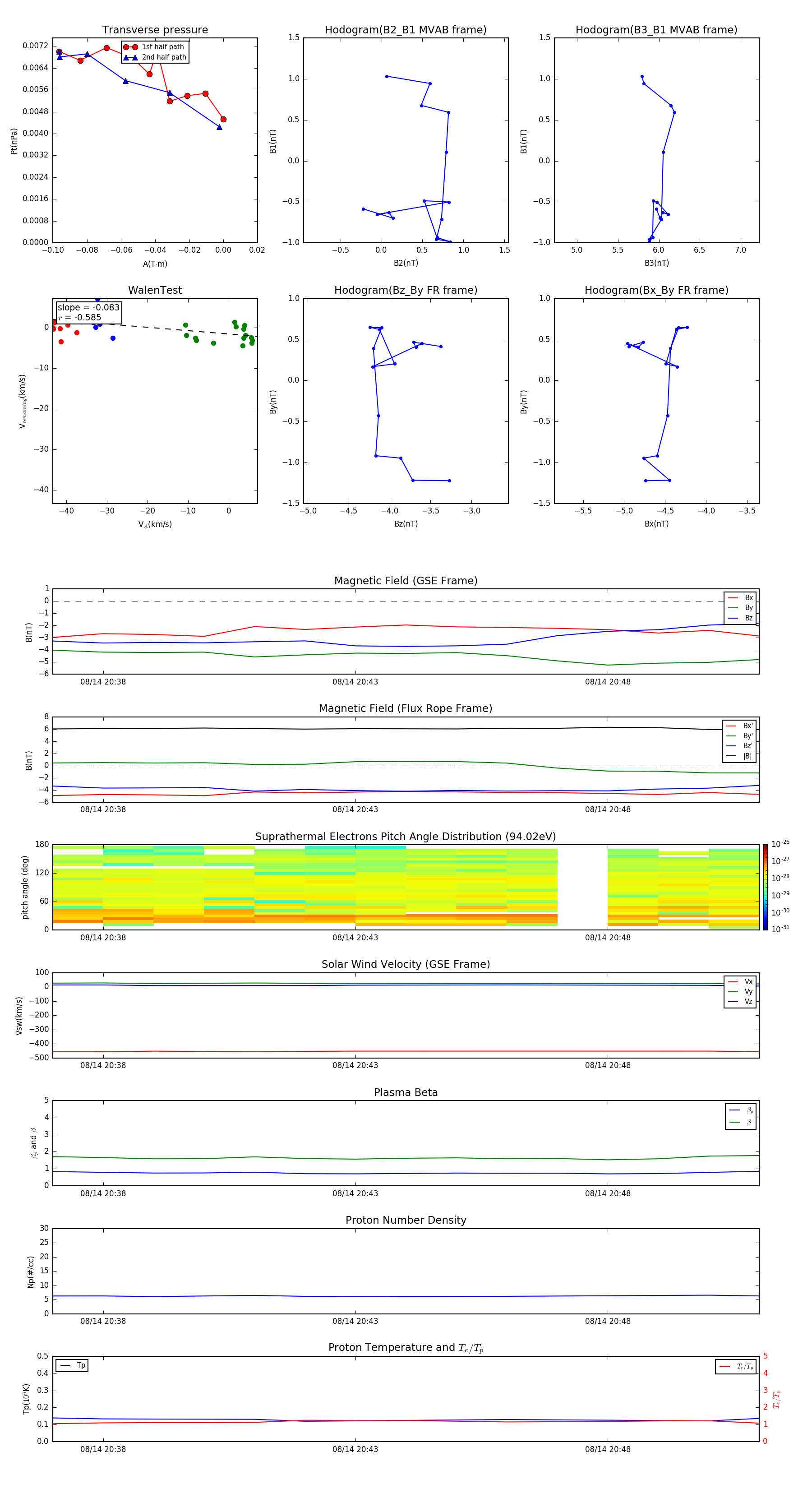The width and height of the screenshot is (812, 1489).
Task: Click the "A(T·m)" x-axis label
Action: click(x=155, y=264)
